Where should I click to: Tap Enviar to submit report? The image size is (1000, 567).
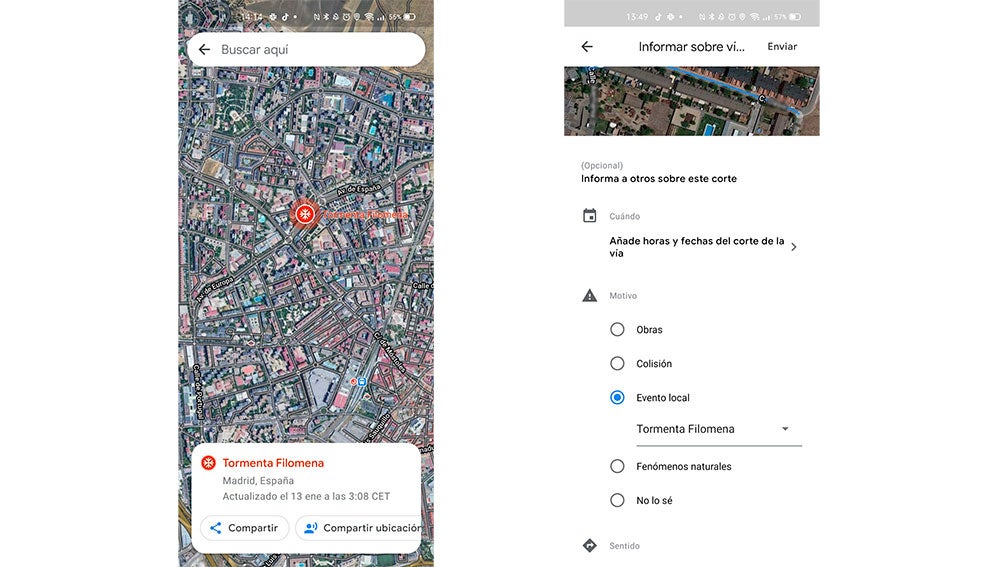pyautogui.click(x=782, y=47)
